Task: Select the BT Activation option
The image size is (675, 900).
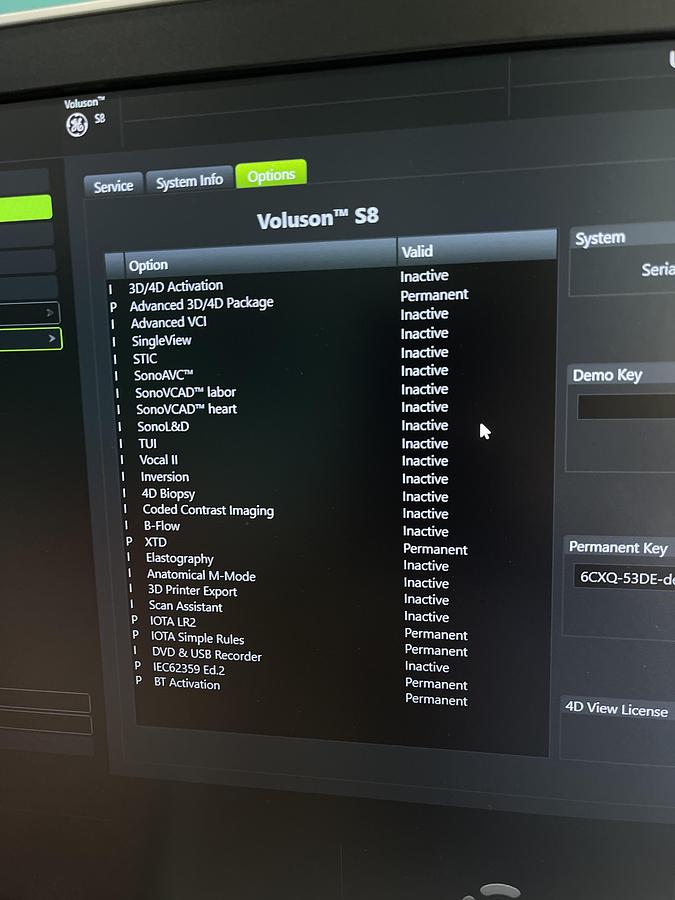Action: point(187,684)
